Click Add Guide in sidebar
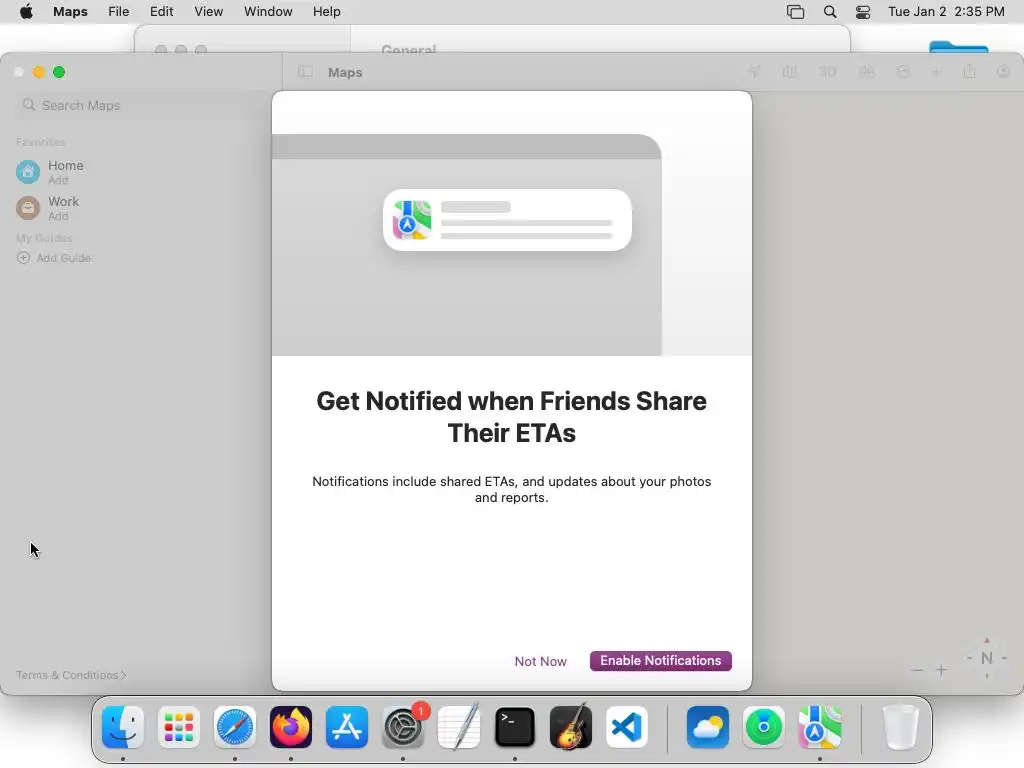Screen dimensions: 1024x768 pyautogui.click(x=54, y=258)
